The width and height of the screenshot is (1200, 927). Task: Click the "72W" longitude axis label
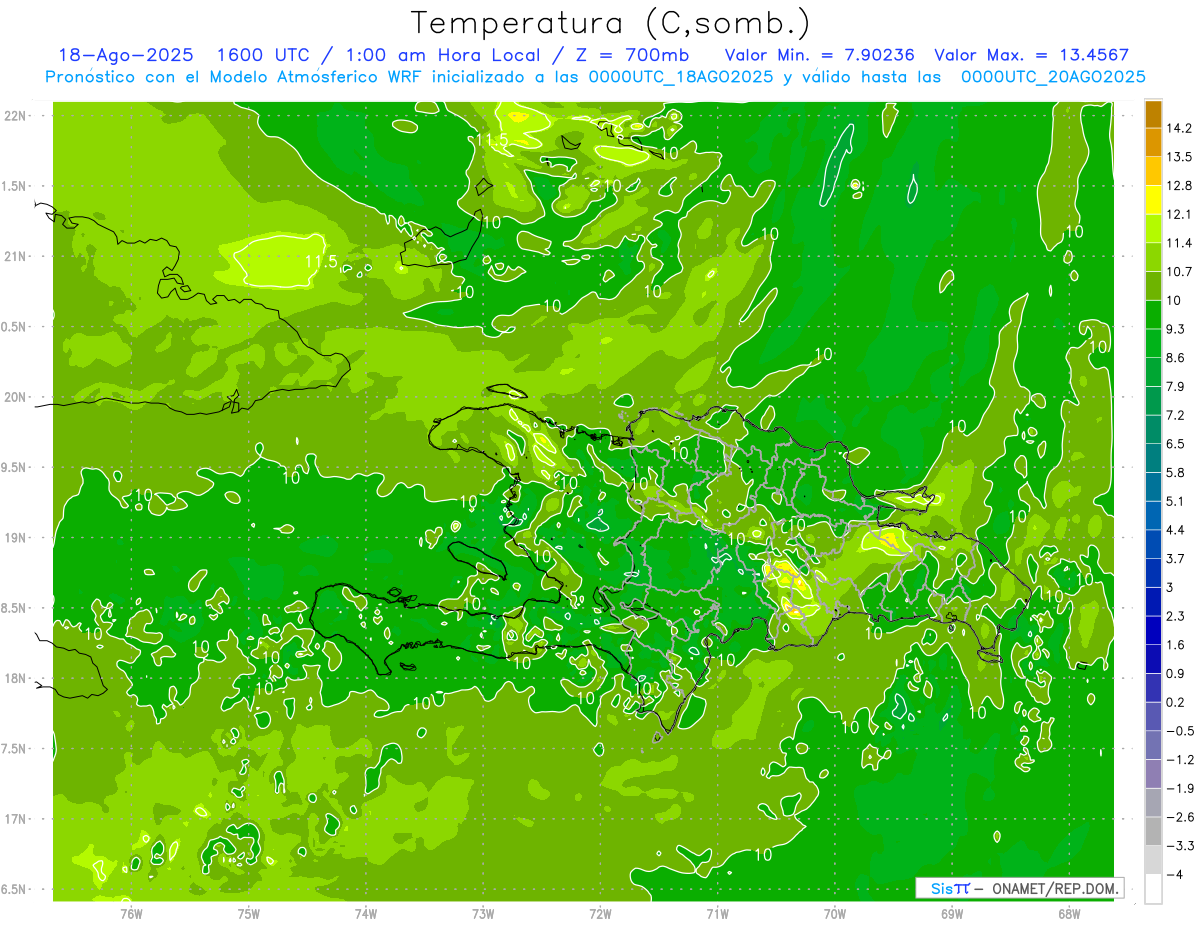pos(600,914)
